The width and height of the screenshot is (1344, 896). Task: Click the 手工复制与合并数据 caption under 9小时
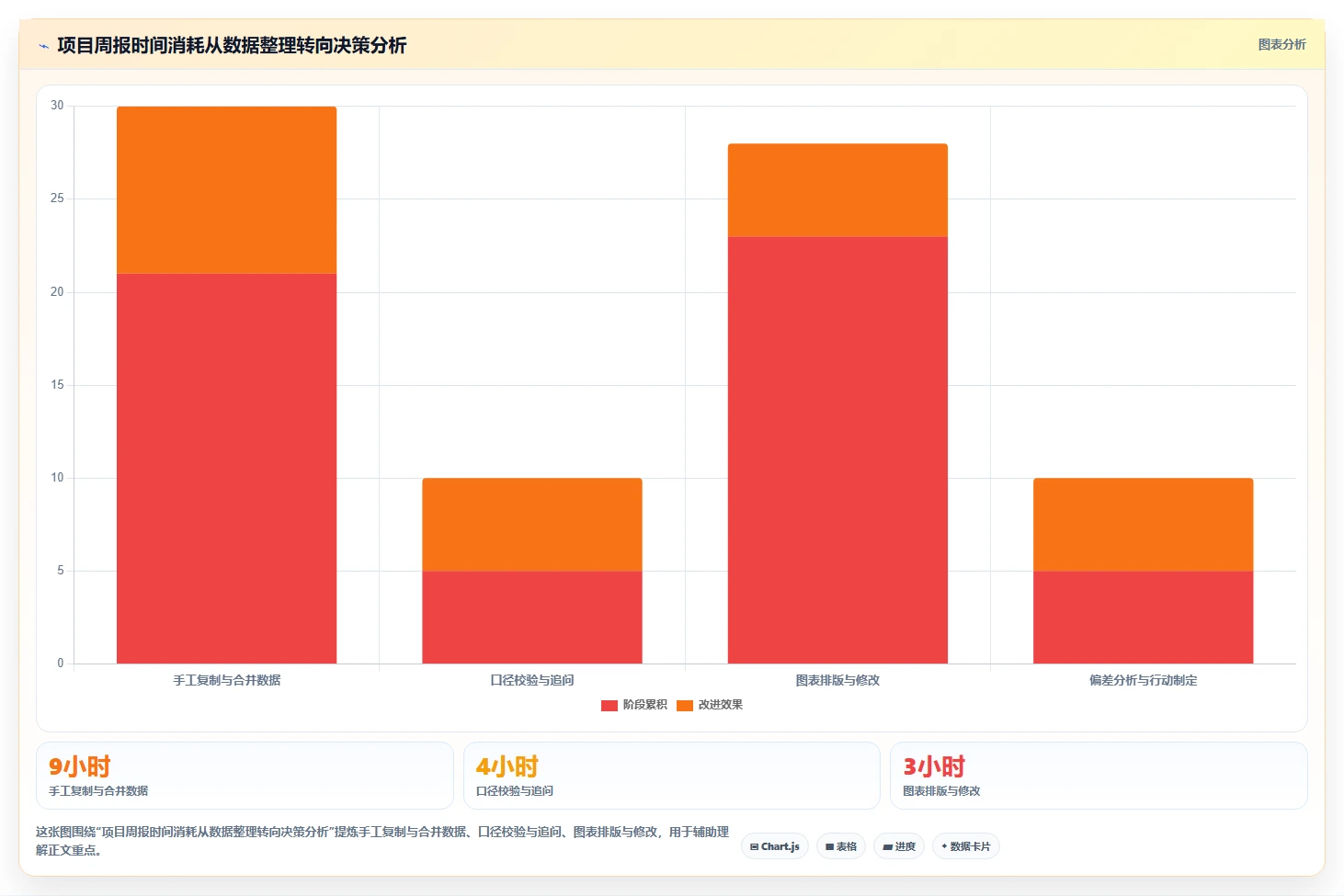98,790
